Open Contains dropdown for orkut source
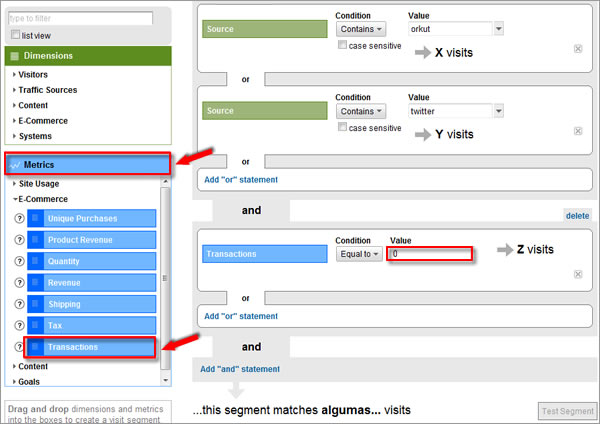The width and height of the screenshot is (600, 424). [360, 29]
